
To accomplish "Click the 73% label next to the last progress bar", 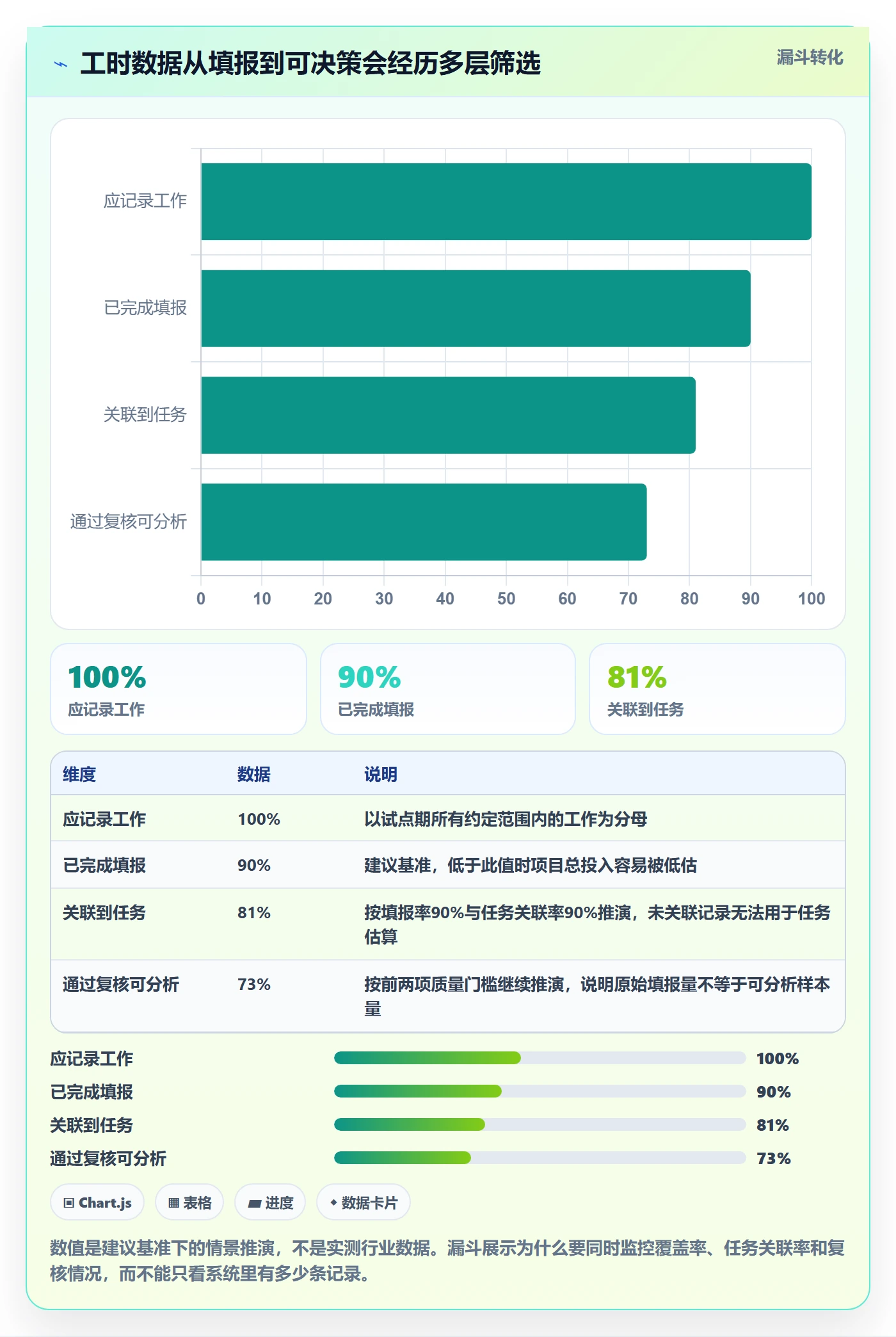I will (774, 1158).
